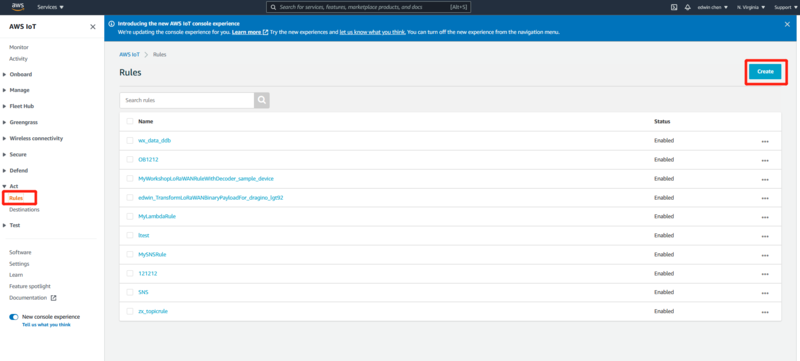The image size is (800, 361).
Task: Open the ellipsis menu for MyWorkshopLoRaWANRuleWithDecoder_sample_device
Action: click(x=765, y=179)
